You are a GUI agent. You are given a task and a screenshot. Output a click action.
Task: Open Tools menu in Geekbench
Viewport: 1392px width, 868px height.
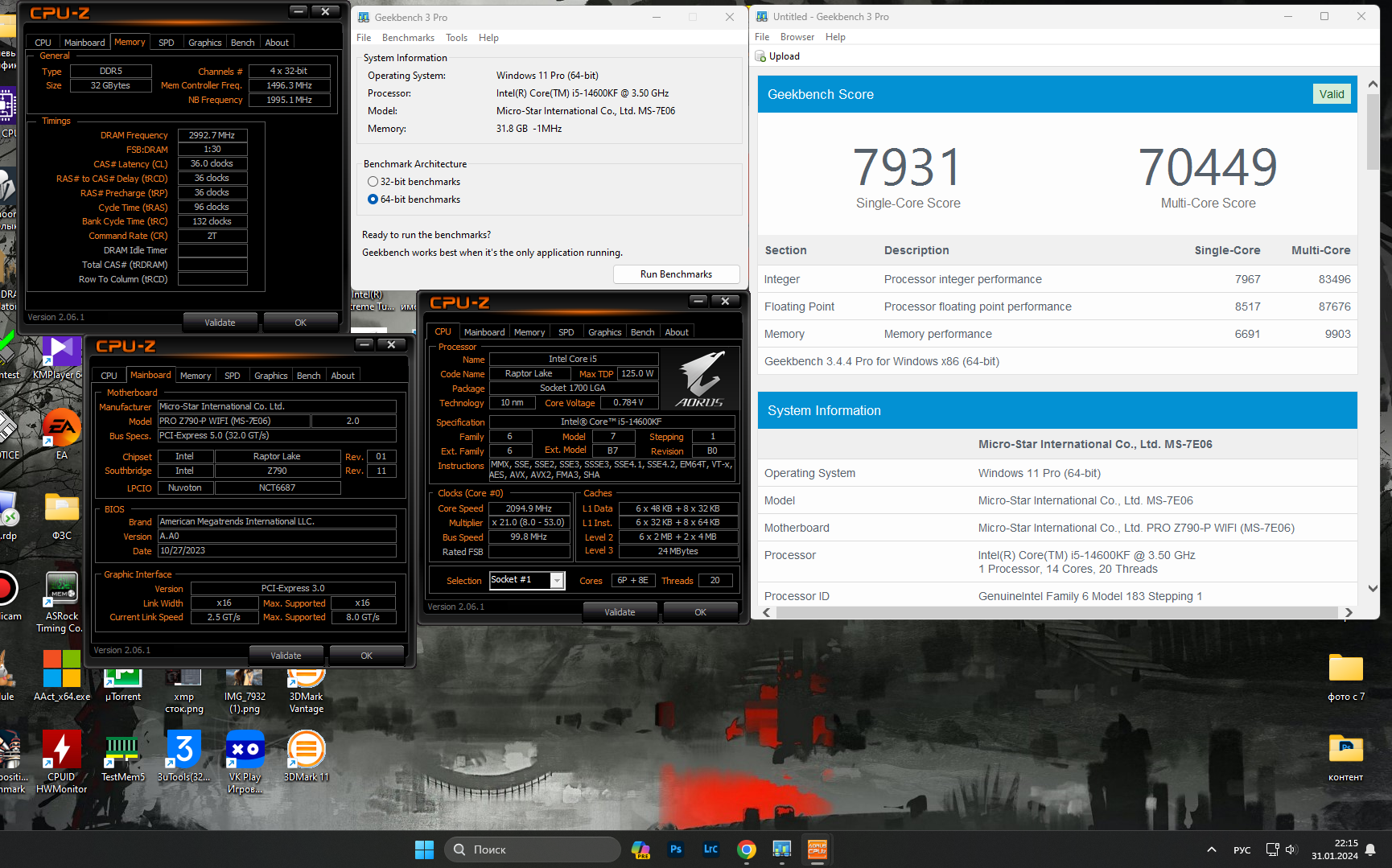[x=456, y=38]
